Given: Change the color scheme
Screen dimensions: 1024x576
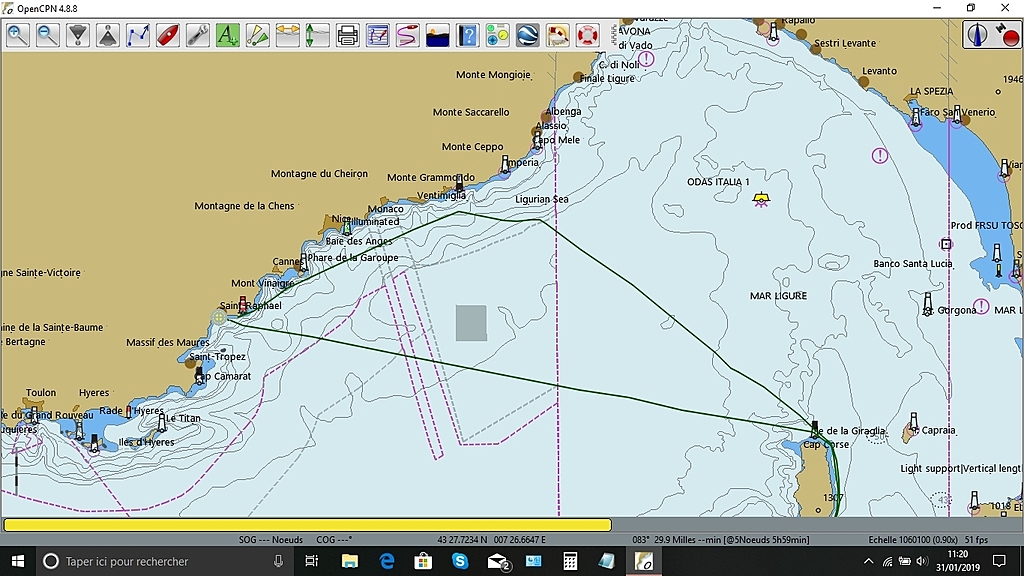Looking at the screenshot, I should (438, 35).
